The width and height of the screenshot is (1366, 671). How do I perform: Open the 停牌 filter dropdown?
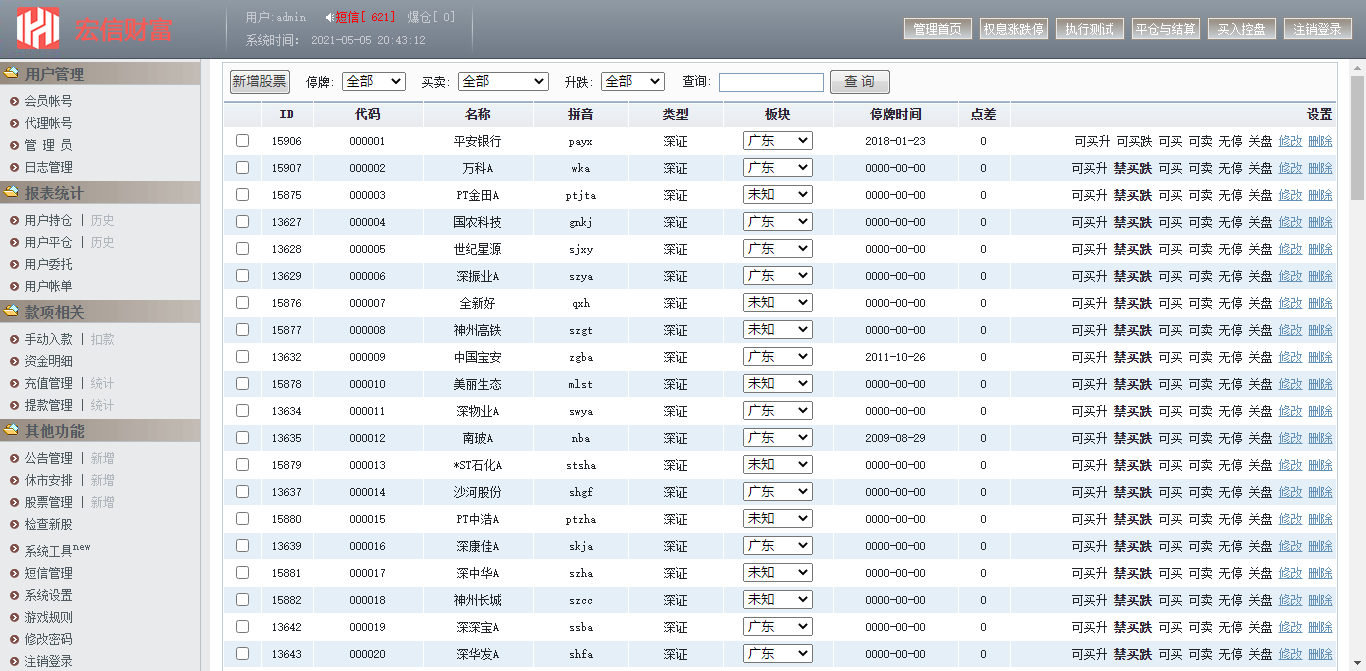373,82
